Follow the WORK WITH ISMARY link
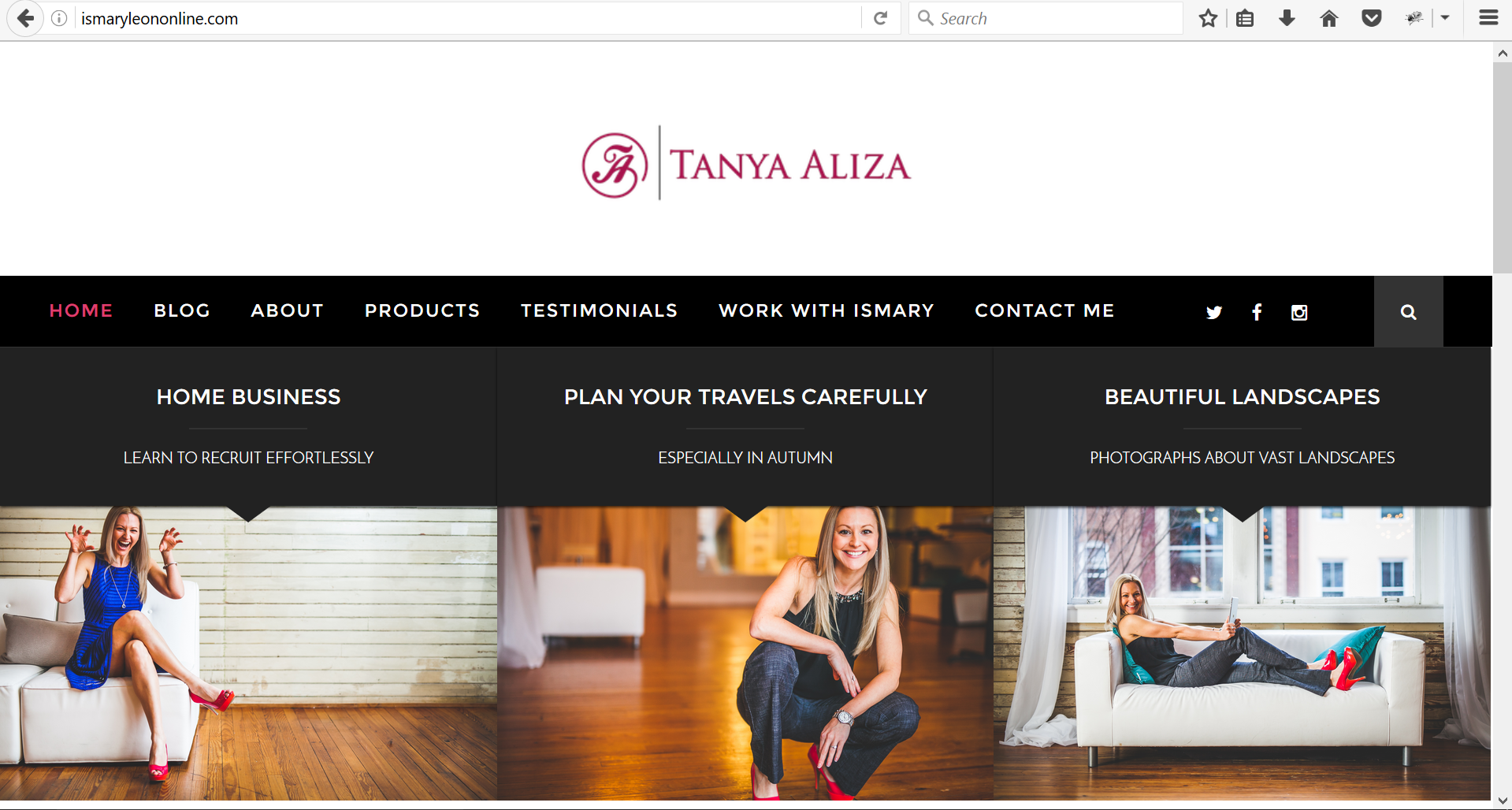 [x=826, y=310]
